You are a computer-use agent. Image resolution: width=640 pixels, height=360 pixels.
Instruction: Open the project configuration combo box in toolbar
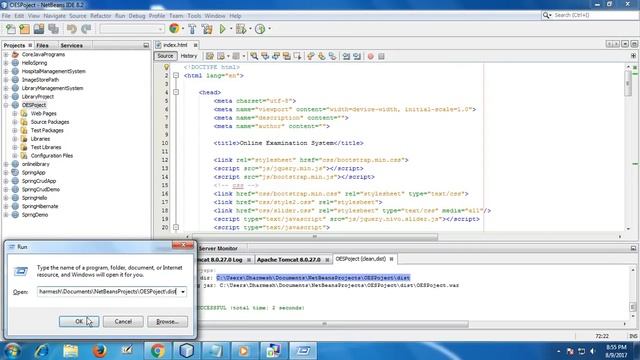click(132, 29)
